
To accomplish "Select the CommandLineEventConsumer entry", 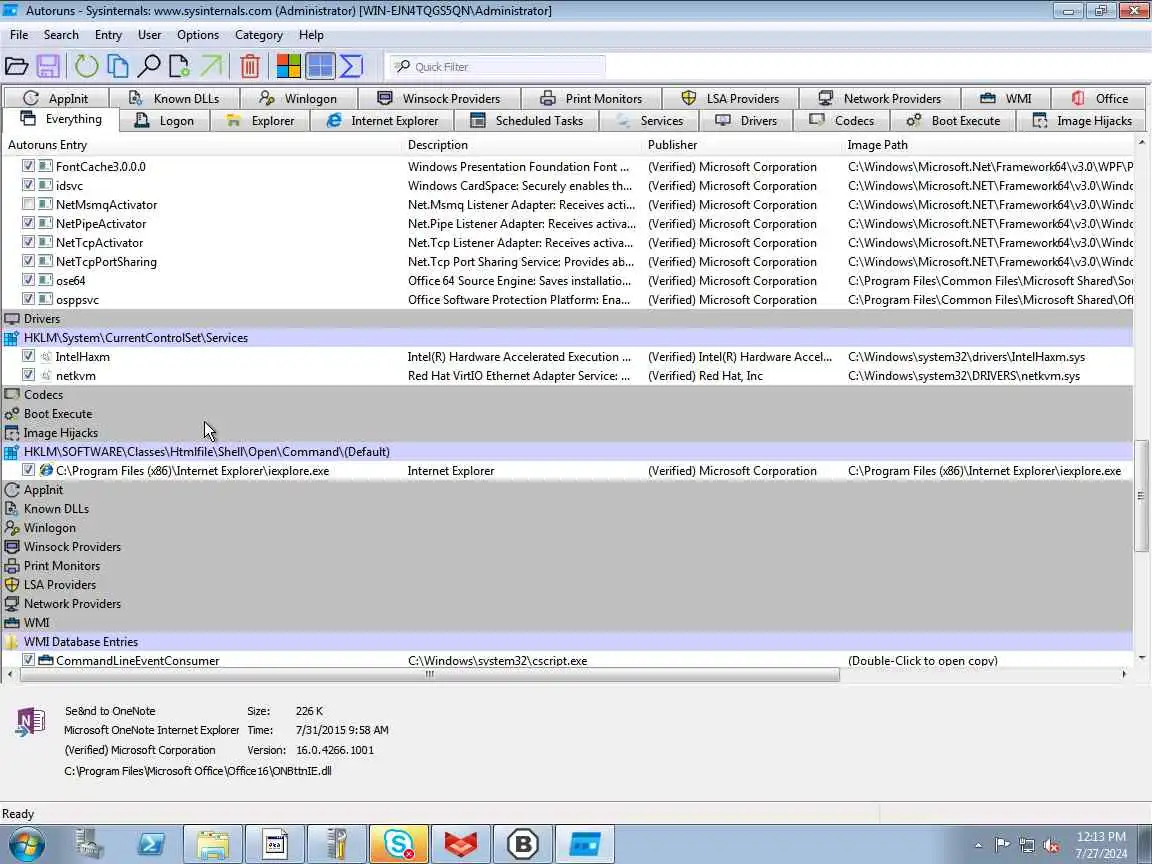I will [567, 660].
